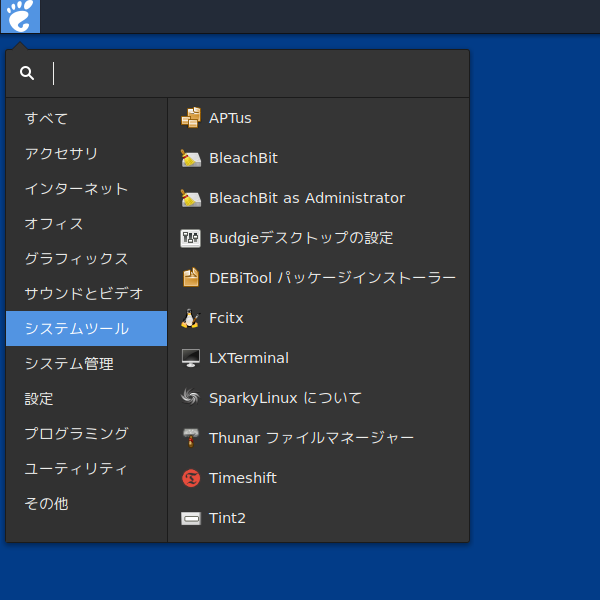
Task: Choose the プログラミング category
Action: pos(86,434)
